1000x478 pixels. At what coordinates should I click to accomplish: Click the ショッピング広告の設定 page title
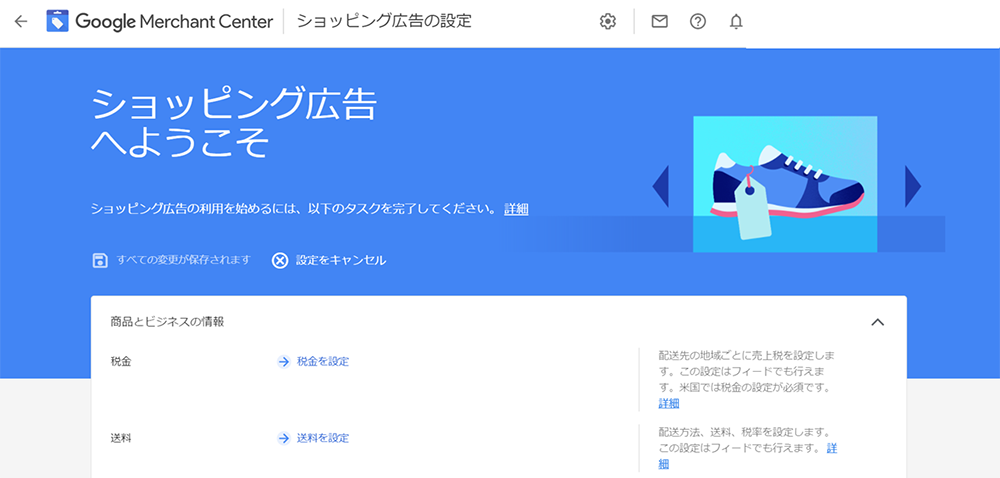pyautogui.click(x=384, y=21)
